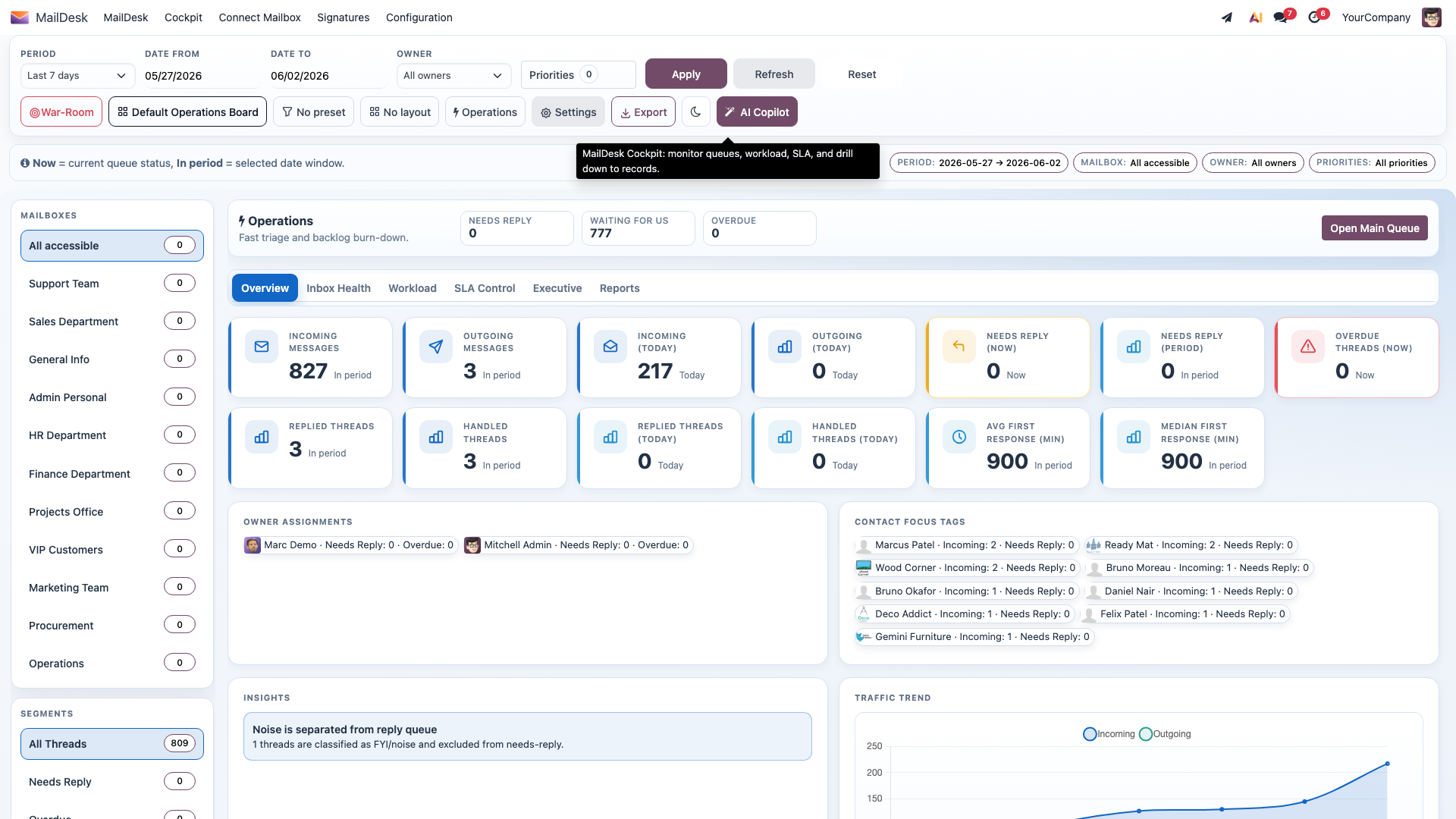
Task: Open the Priorities selector
Action: (578, 74)
